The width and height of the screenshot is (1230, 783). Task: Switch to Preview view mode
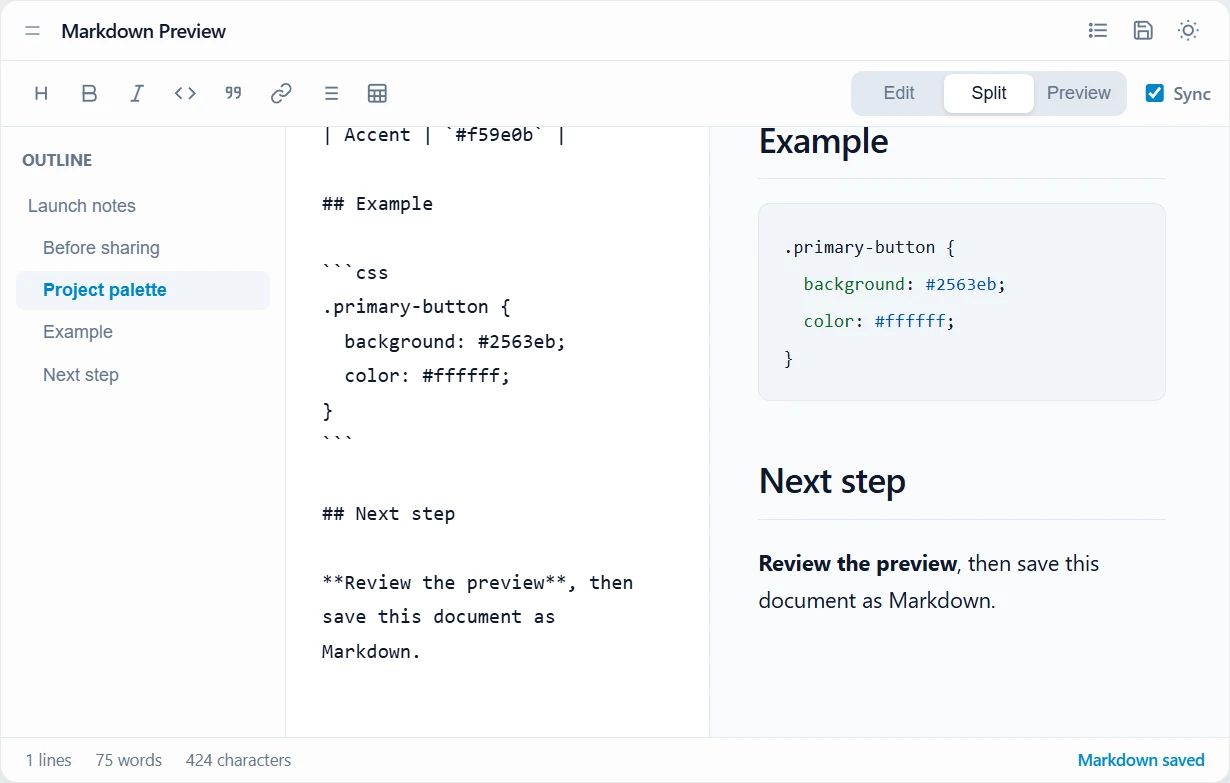(x=1079, y=93)
